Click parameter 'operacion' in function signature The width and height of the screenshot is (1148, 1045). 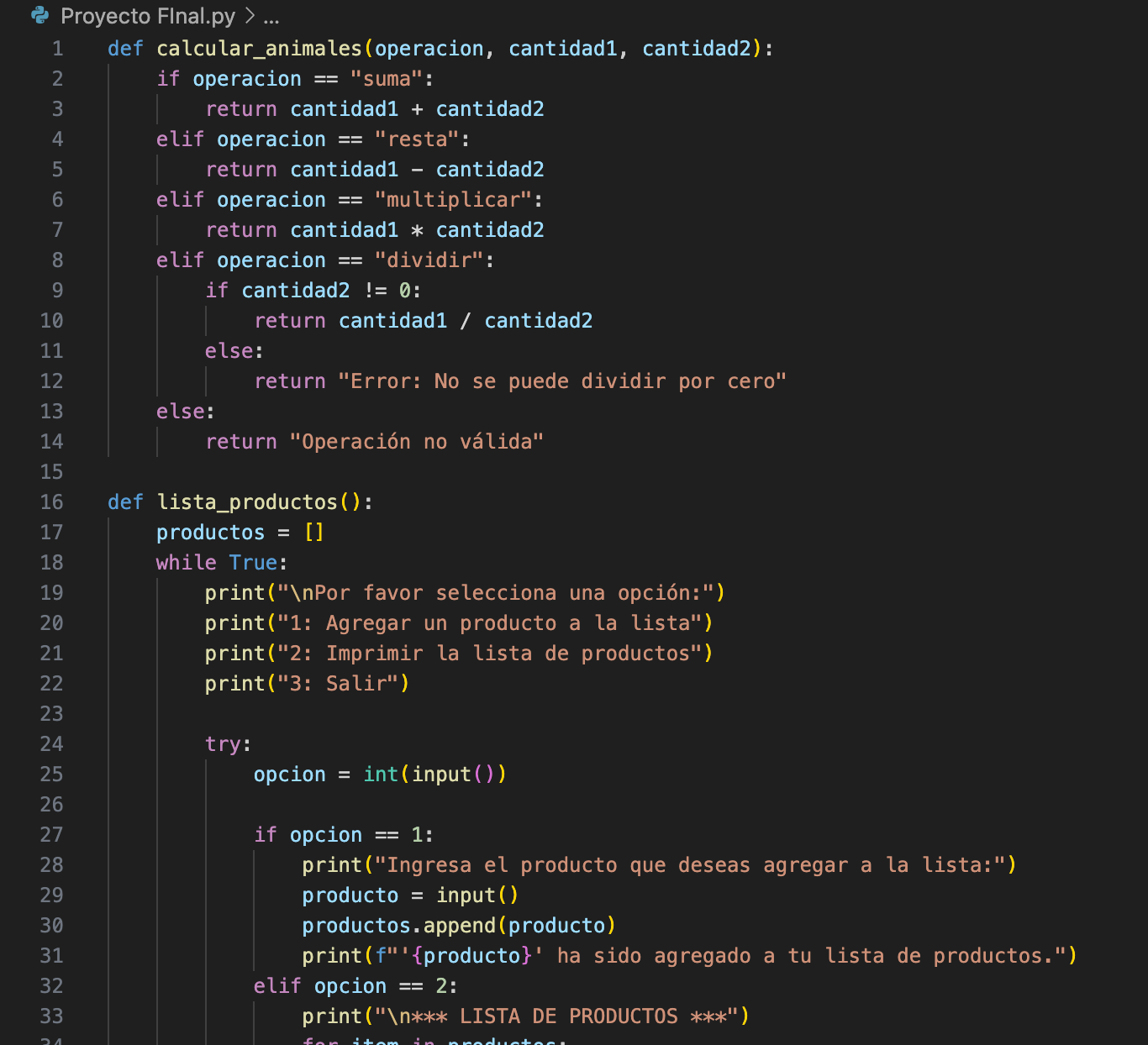tap(429, 49)
